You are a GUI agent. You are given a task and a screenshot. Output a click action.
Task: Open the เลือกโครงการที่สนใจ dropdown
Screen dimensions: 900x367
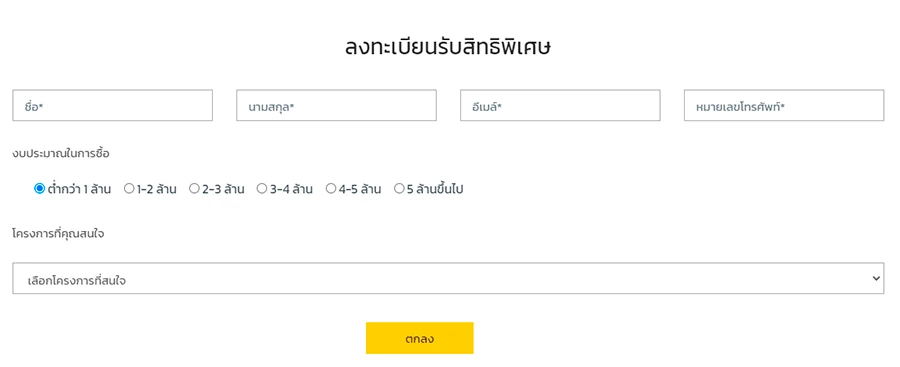click(x=448, y=279)
